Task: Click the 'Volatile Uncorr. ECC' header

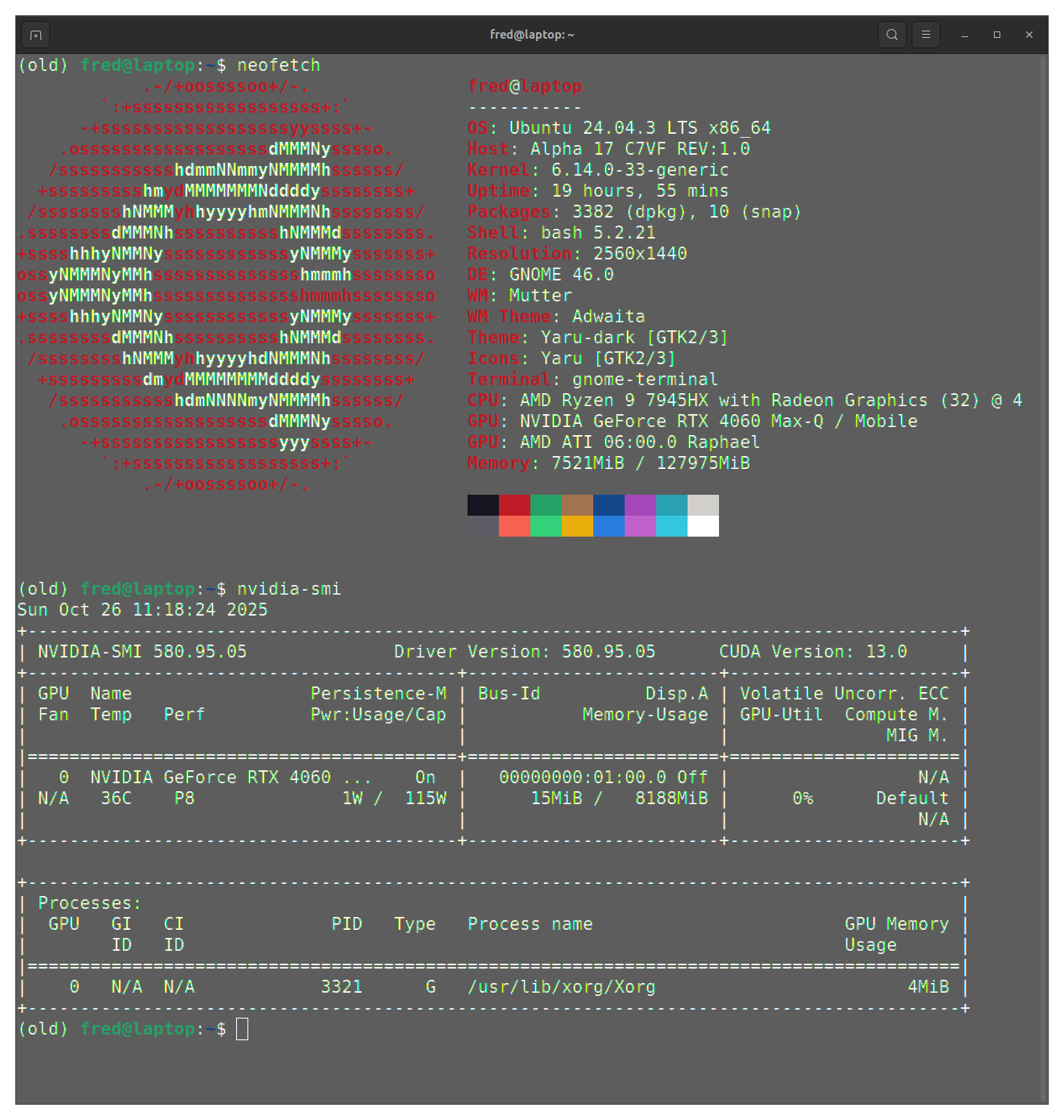Action: [x=845, y=694]
